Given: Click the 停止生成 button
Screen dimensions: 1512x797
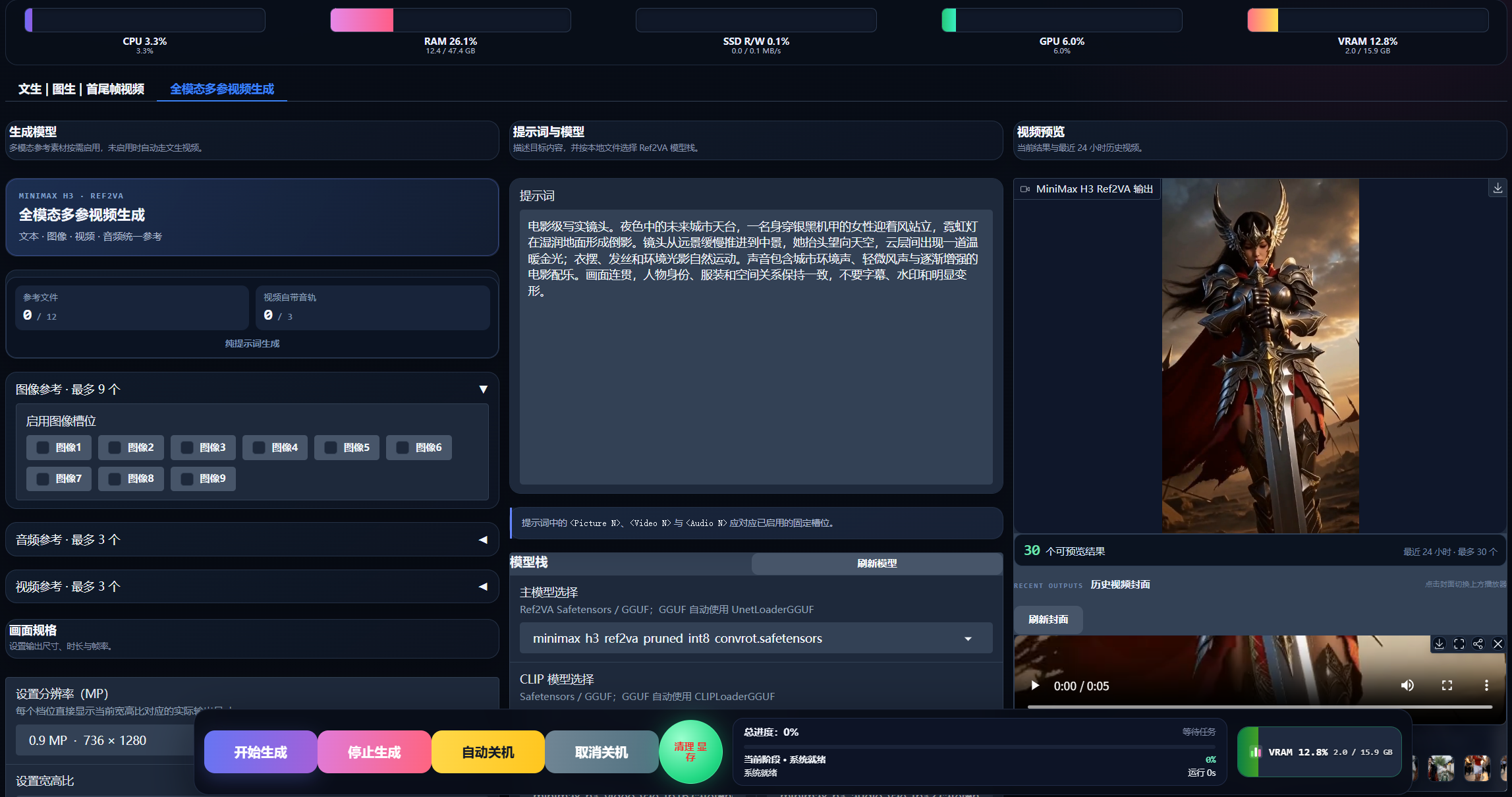Looking at the screenshot, I should [374, 752].
